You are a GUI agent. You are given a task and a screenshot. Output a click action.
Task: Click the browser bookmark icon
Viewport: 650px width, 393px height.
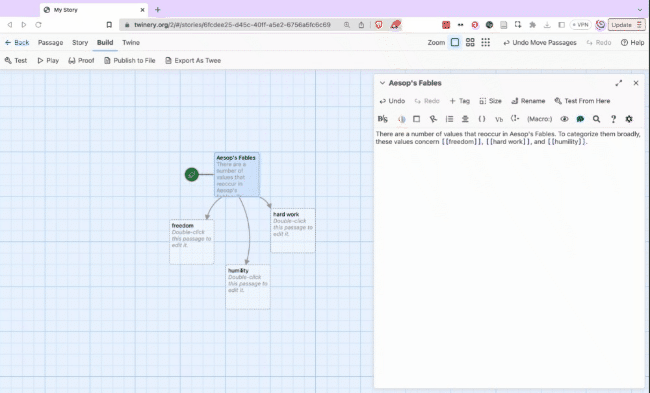(x=109, y=25)
